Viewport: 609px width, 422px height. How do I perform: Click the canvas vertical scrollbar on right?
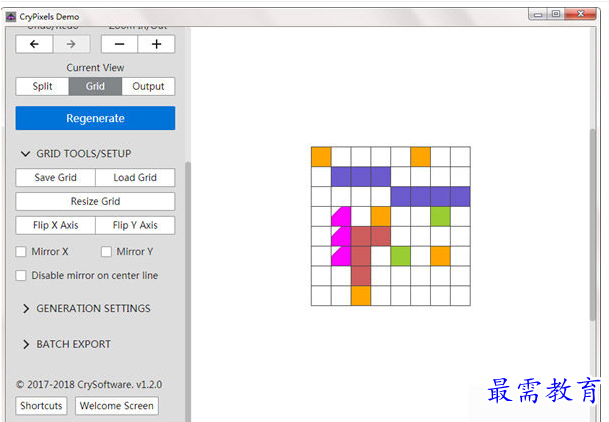click(x=593, y=224)
